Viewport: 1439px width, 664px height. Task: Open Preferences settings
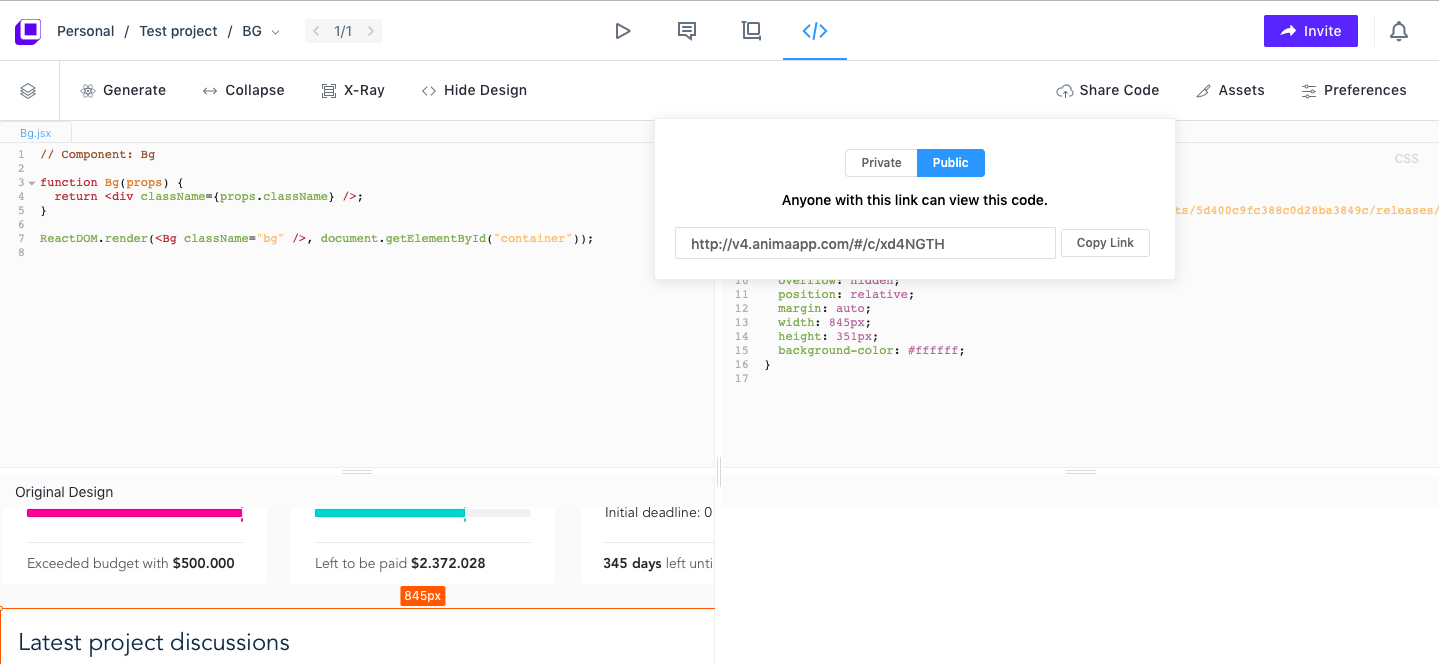1353,90
